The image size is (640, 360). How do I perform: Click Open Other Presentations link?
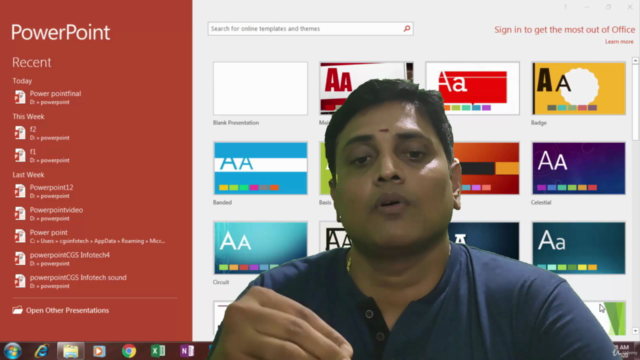(67, 310)
